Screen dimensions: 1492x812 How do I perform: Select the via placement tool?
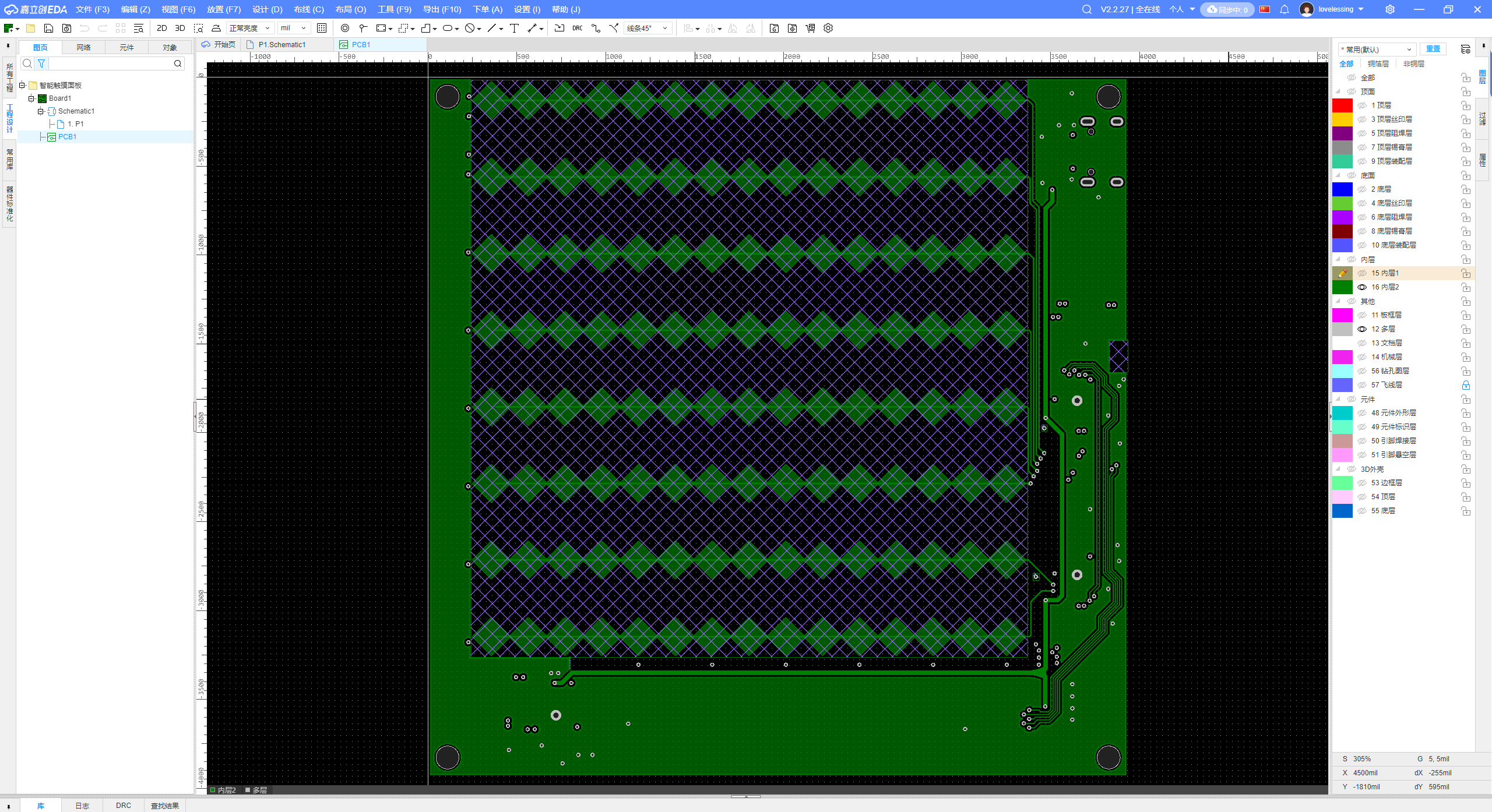pos(345,28)
